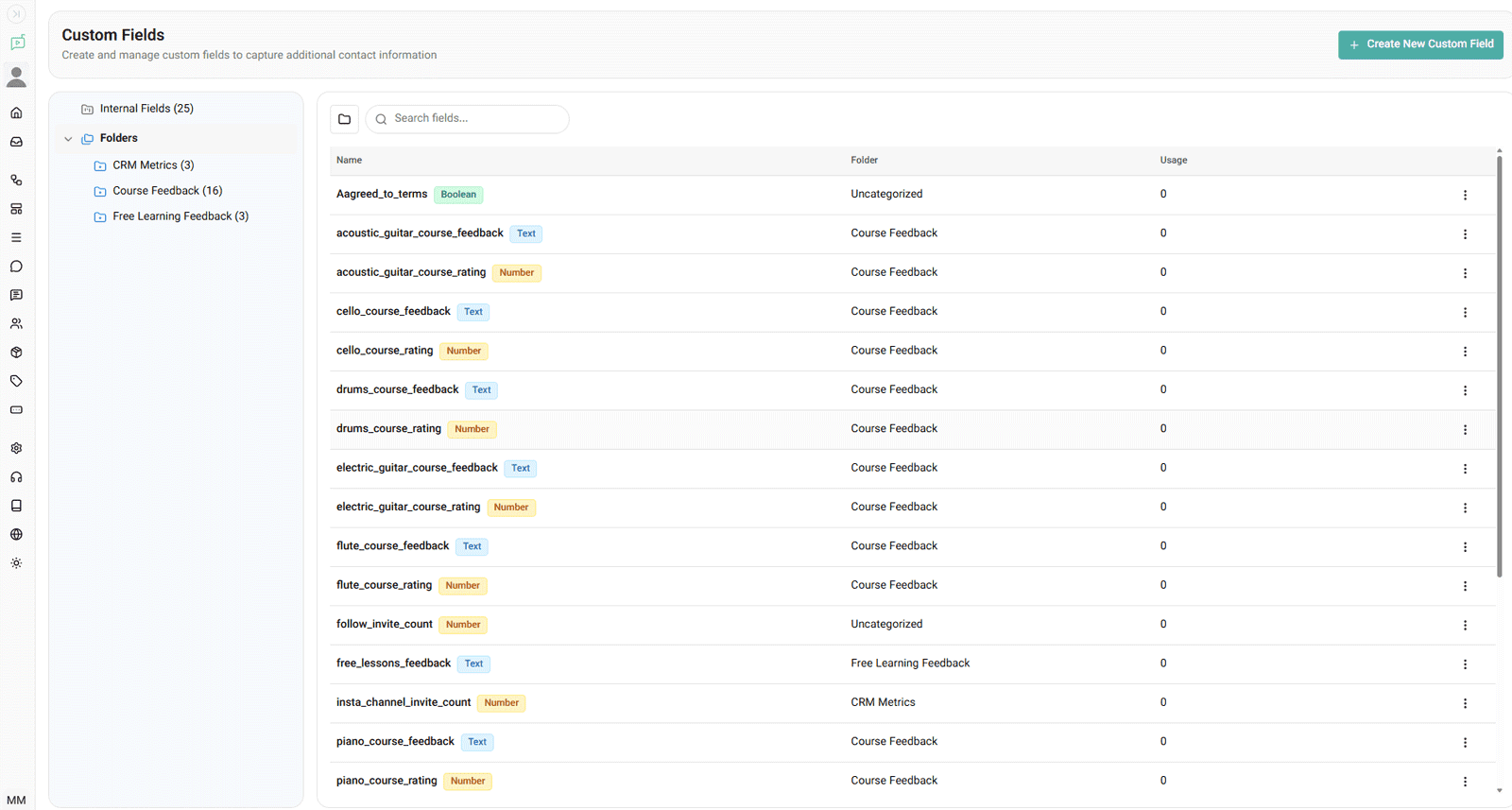Open the documentation book icon

(16, 506)
